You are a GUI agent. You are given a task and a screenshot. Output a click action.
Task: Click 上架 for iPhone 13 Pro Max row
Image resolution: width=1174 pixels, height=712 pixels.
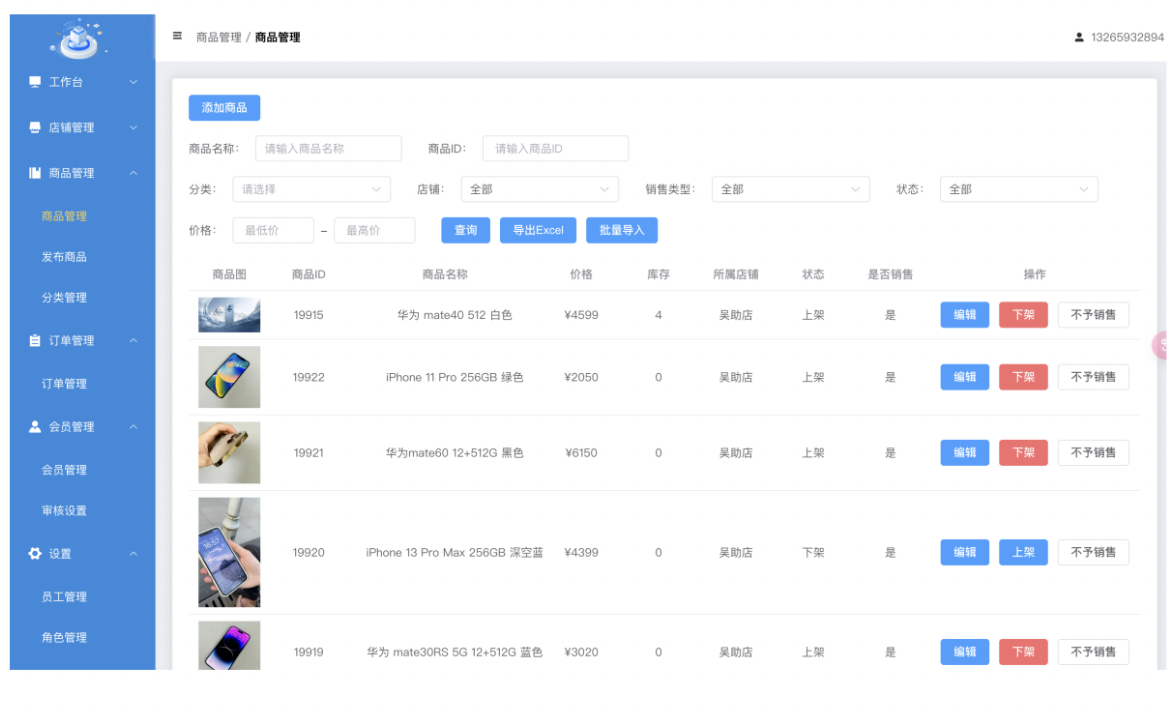tap(1024, 552)
